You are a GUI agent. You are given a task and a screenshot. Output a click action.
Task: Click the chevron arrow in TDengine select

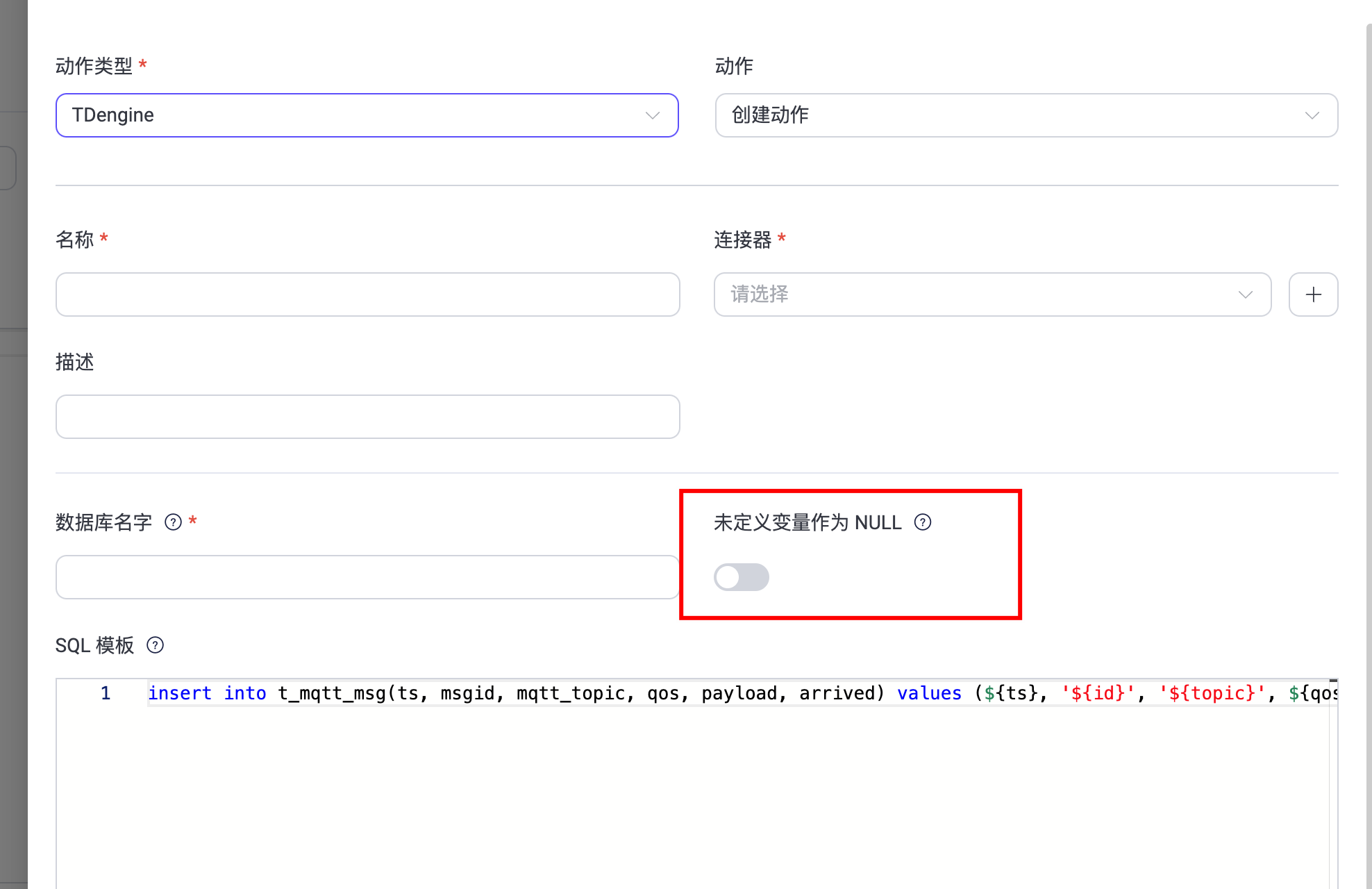point(652,115)
